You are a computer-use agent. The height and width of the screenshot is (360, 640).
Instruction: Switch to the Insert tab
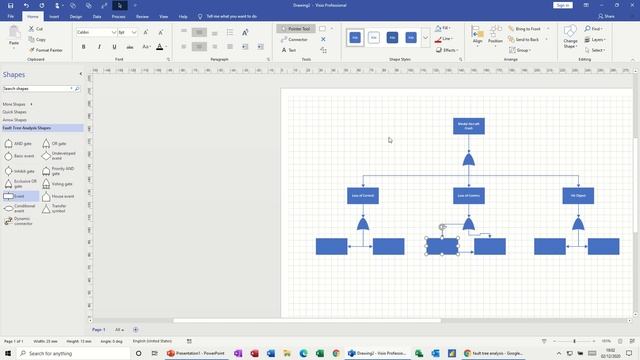pos(54,16)
